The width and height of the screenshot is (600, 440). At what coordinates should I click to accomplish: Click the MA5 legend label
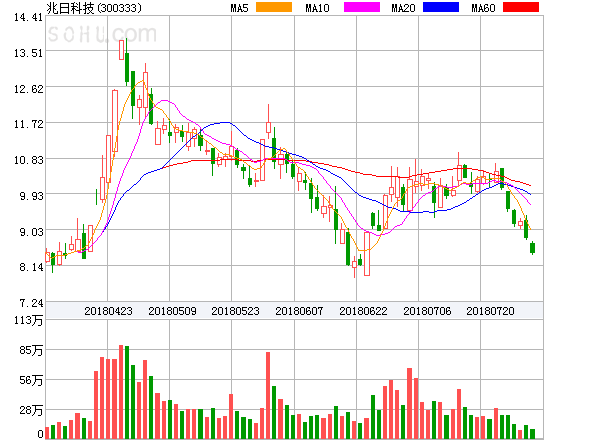[x=239, y=8]
